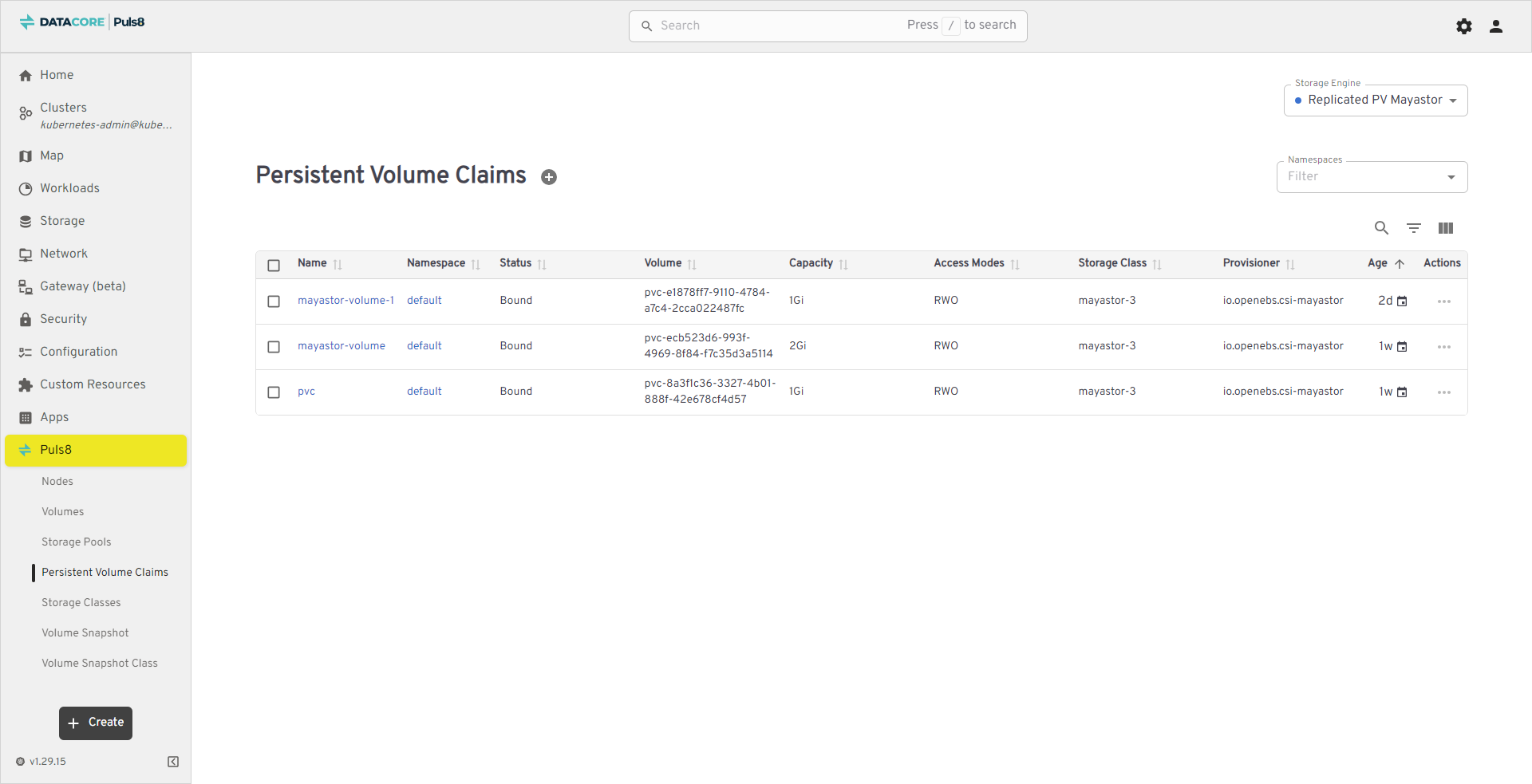Open the Workloads sidebar item

[x=70, y=188]
